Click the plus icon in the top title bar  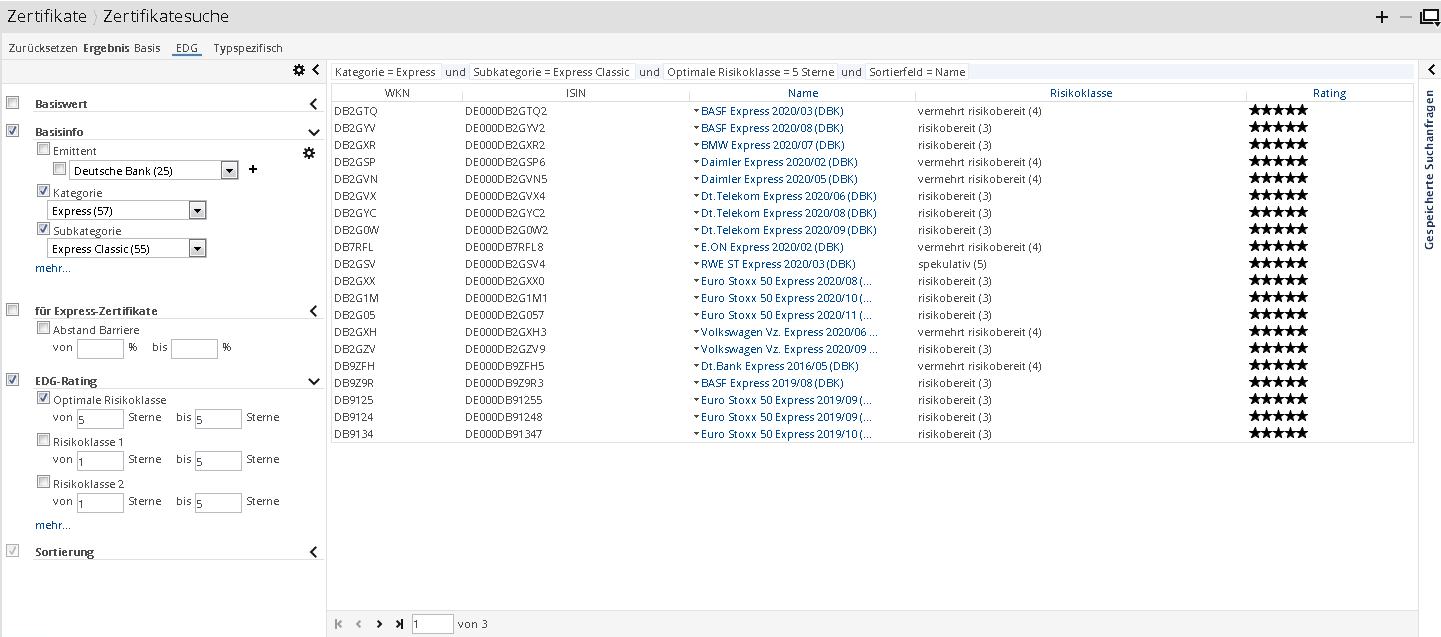point(1382,16)
